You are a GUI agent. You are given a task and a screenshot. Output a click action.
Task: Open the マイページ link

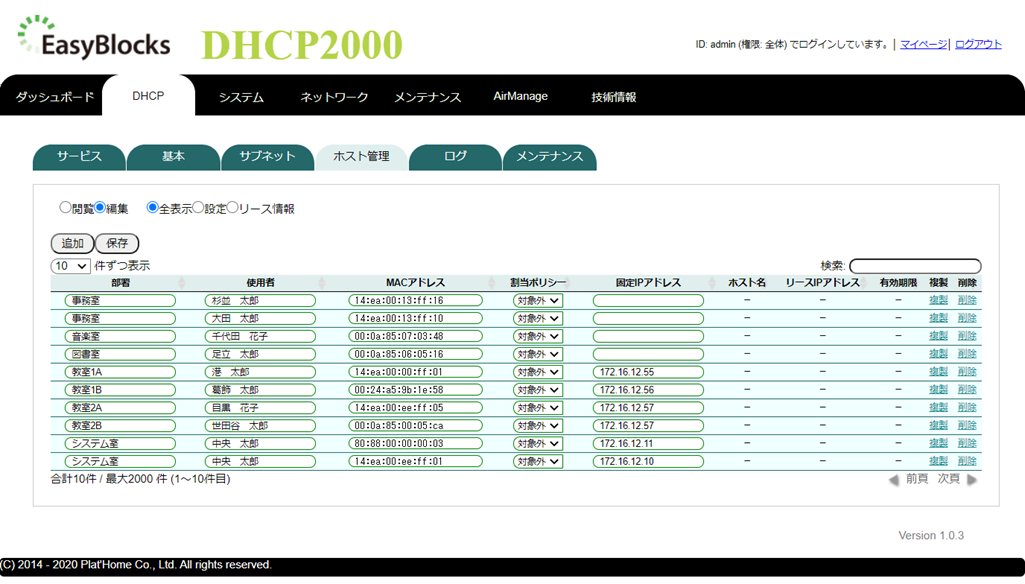pos(923,44)
